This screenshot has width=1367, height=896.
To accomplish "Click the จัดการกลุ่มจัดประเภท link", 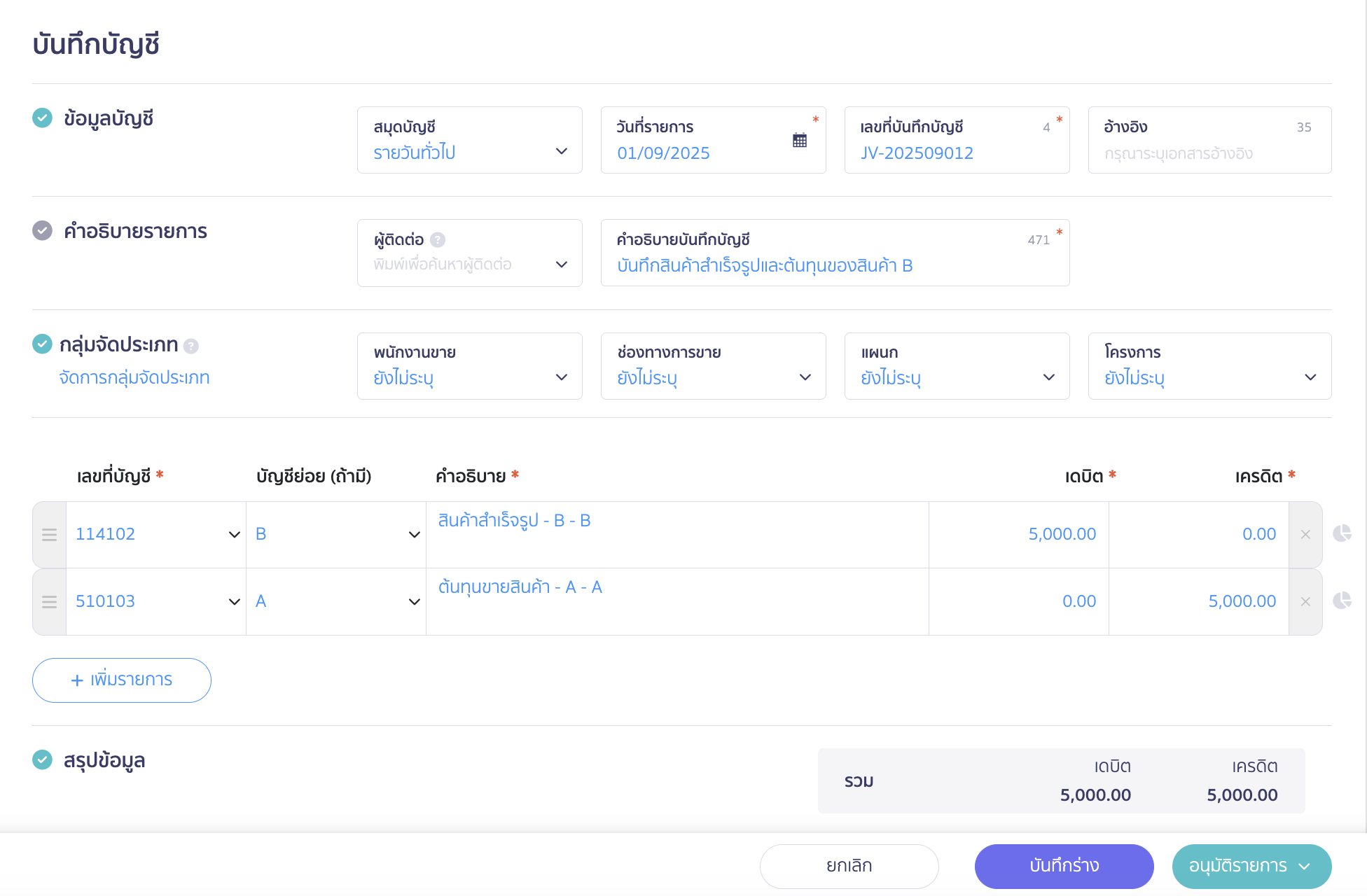I will [134, 378].
